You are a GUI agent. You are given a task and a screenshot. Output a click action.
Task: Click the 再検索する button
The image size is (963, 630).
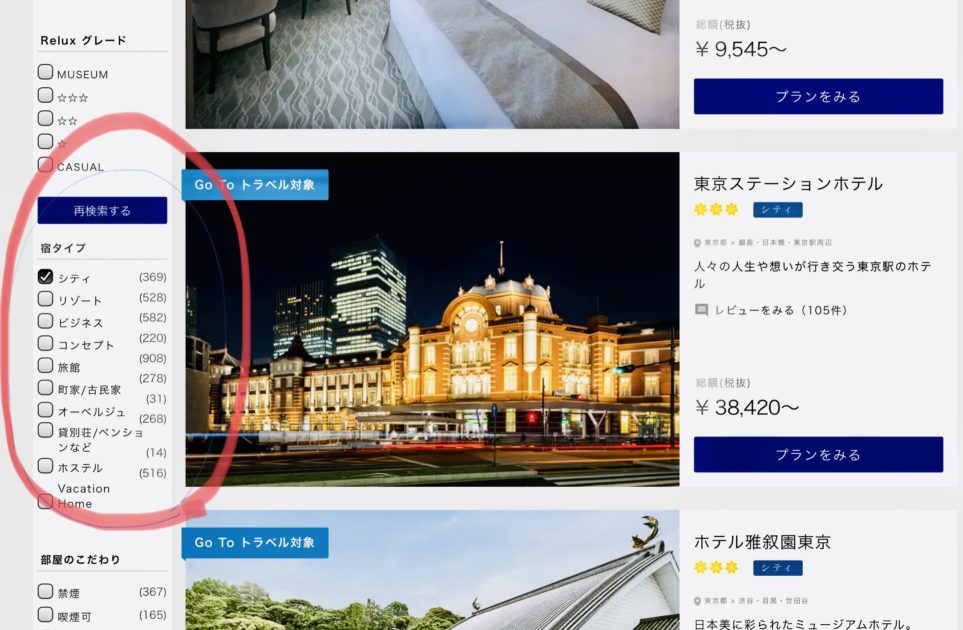pyautogui.click(x=102, y=211)
